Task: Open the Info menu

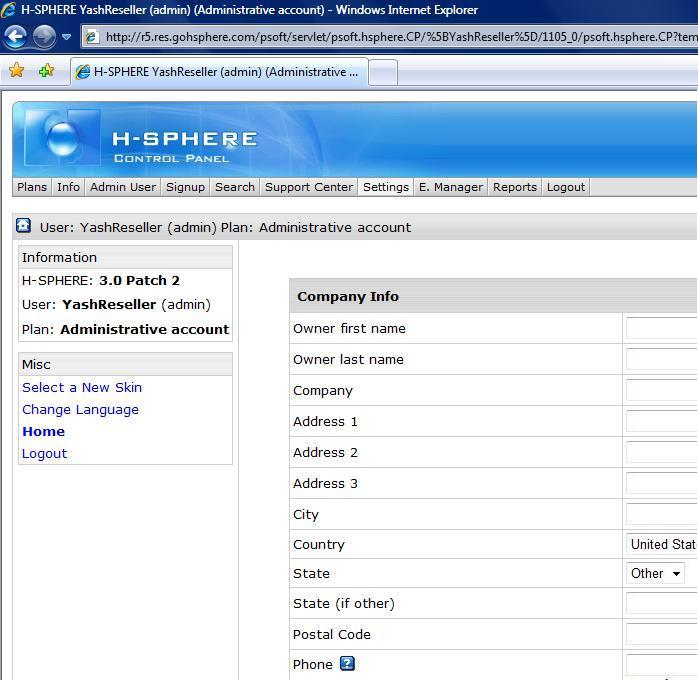Action: tap(68, 187)
